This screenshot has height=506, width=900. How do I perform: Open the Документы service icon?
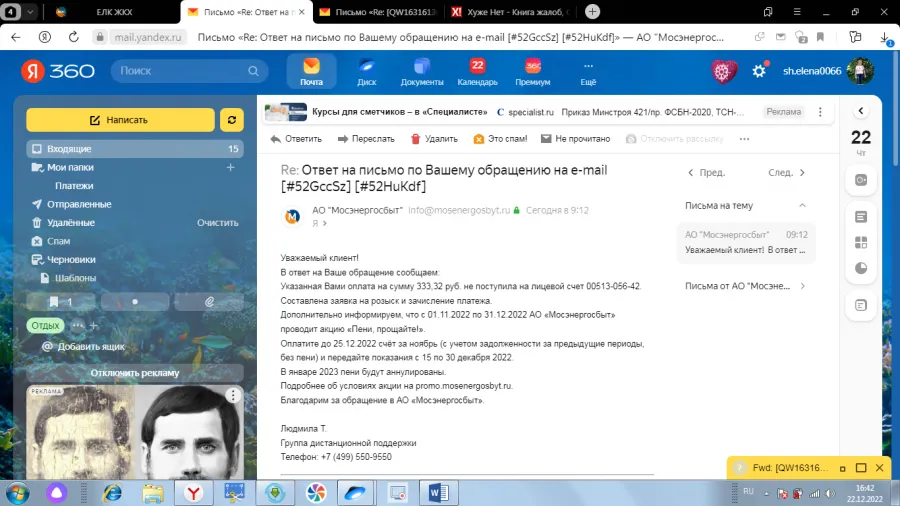pyautogui.click(x=422, y=72)
